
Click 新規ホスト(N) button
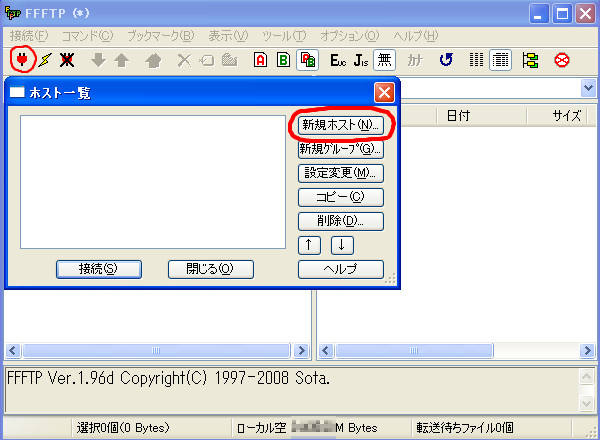pyautogui.click(x=341, y=125)
